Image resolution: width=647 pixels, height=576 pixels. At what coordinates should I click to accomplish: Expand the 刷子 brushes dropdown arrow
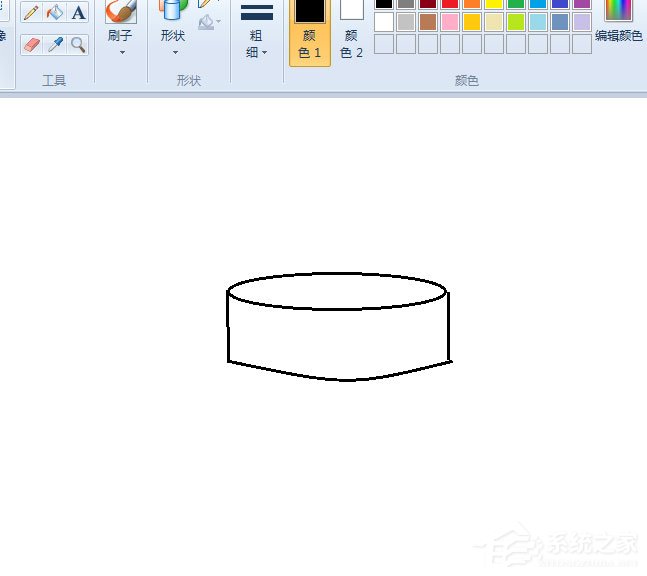pos(122,53)
